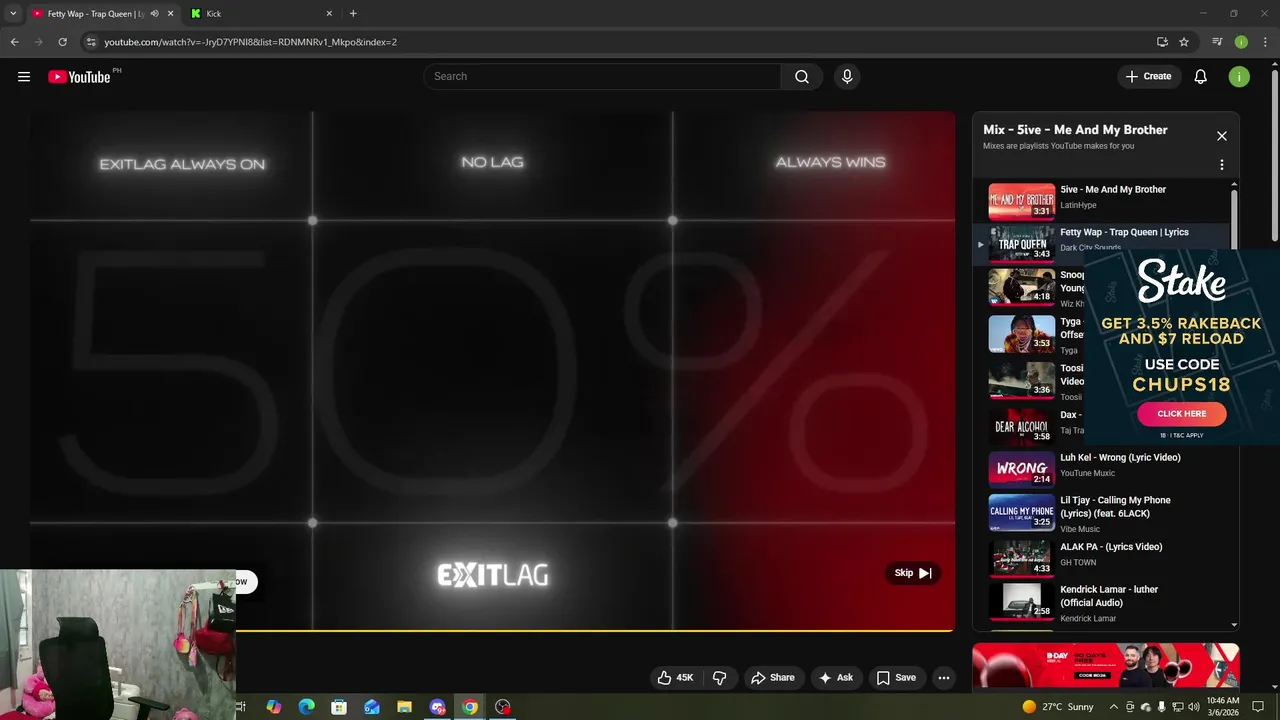Open Copilot from the taskbar
The height and width of the screenshot is (720, 1280).
[274, 707]
